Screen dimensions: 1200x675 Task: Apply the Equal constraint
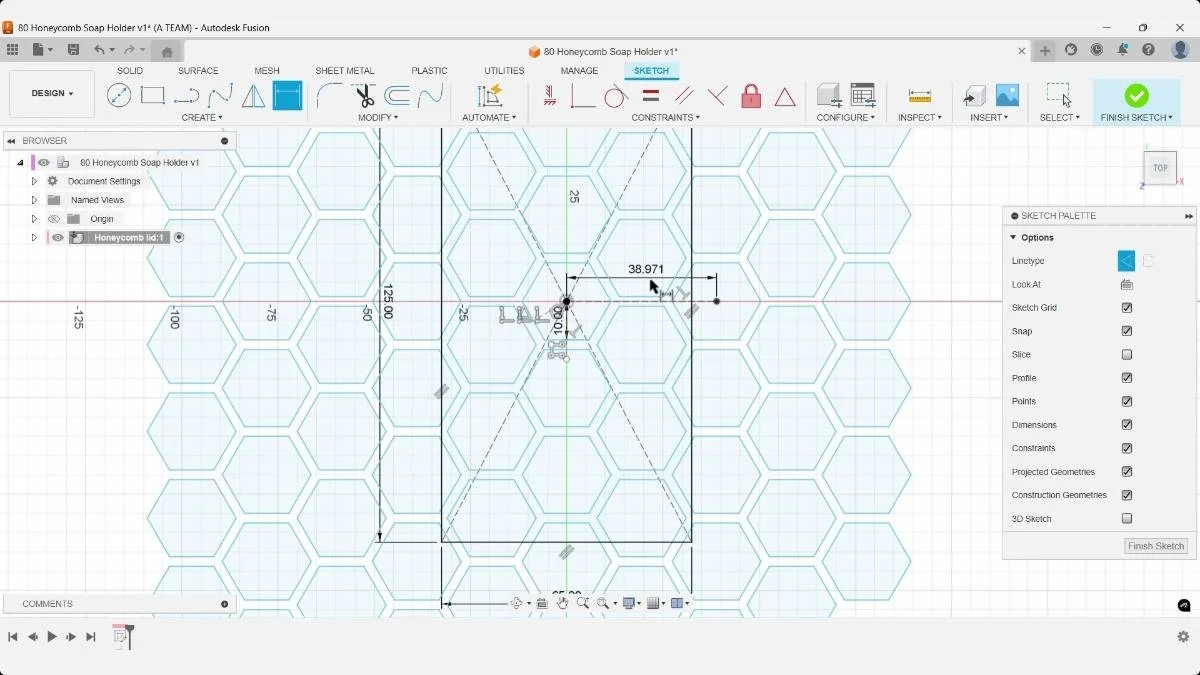[x=651, y=96]
